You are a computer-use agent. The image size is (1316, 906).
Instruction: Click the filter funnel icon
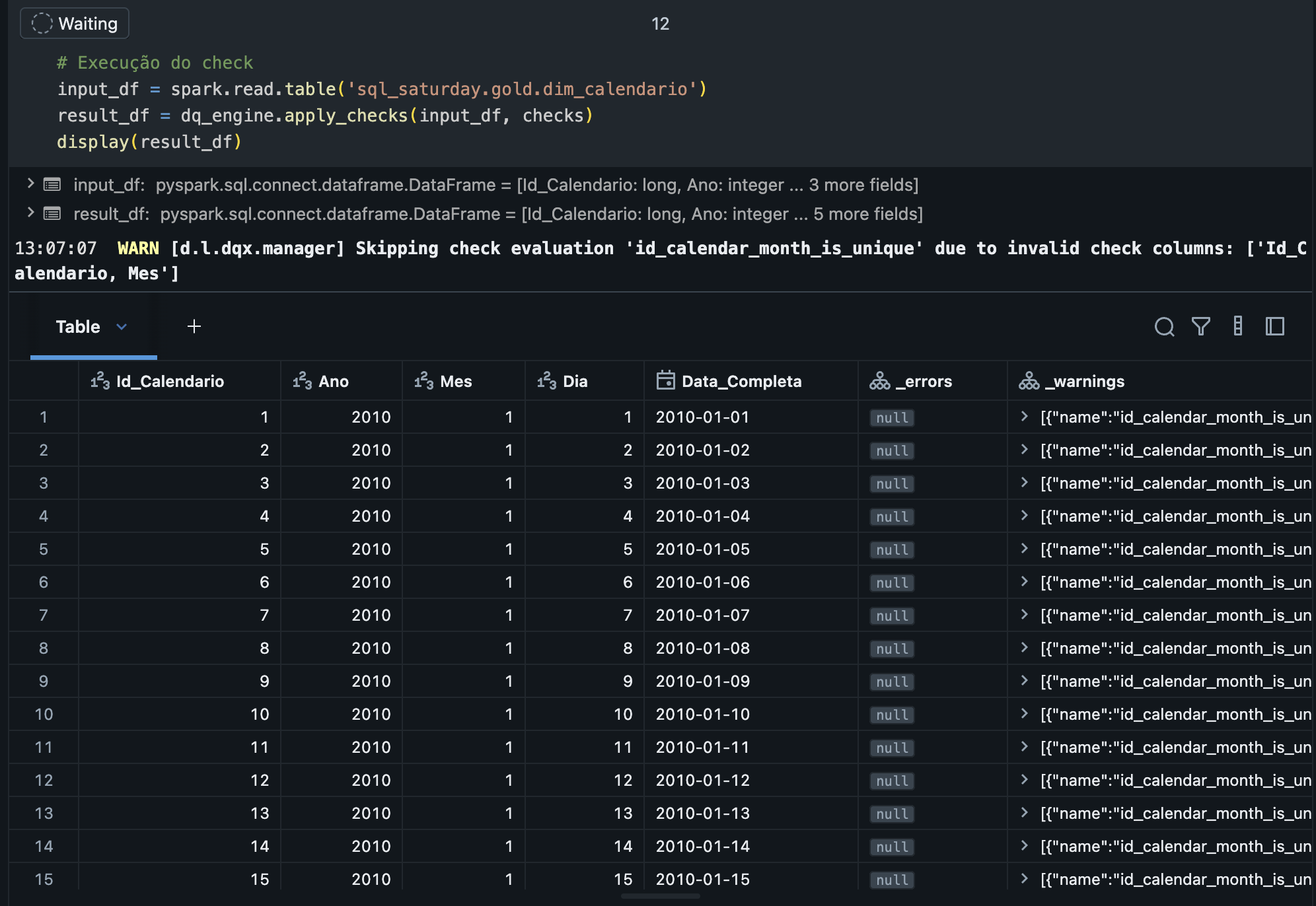coord(1201,326)
